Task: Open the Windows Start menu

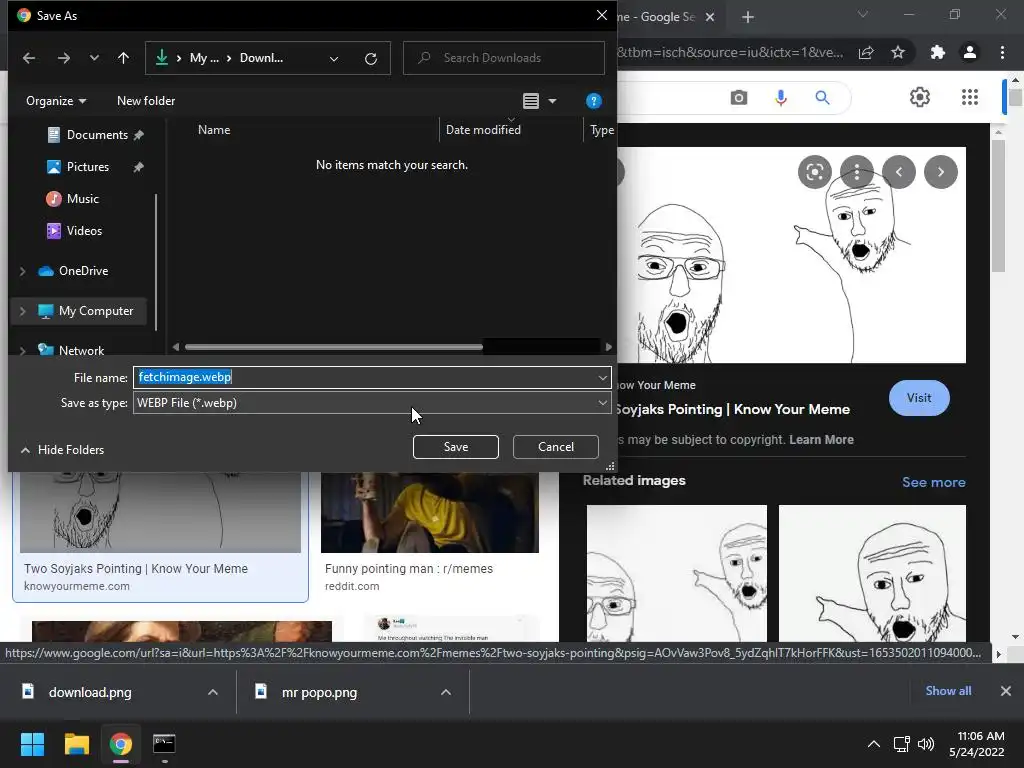Action: [32, 744]
